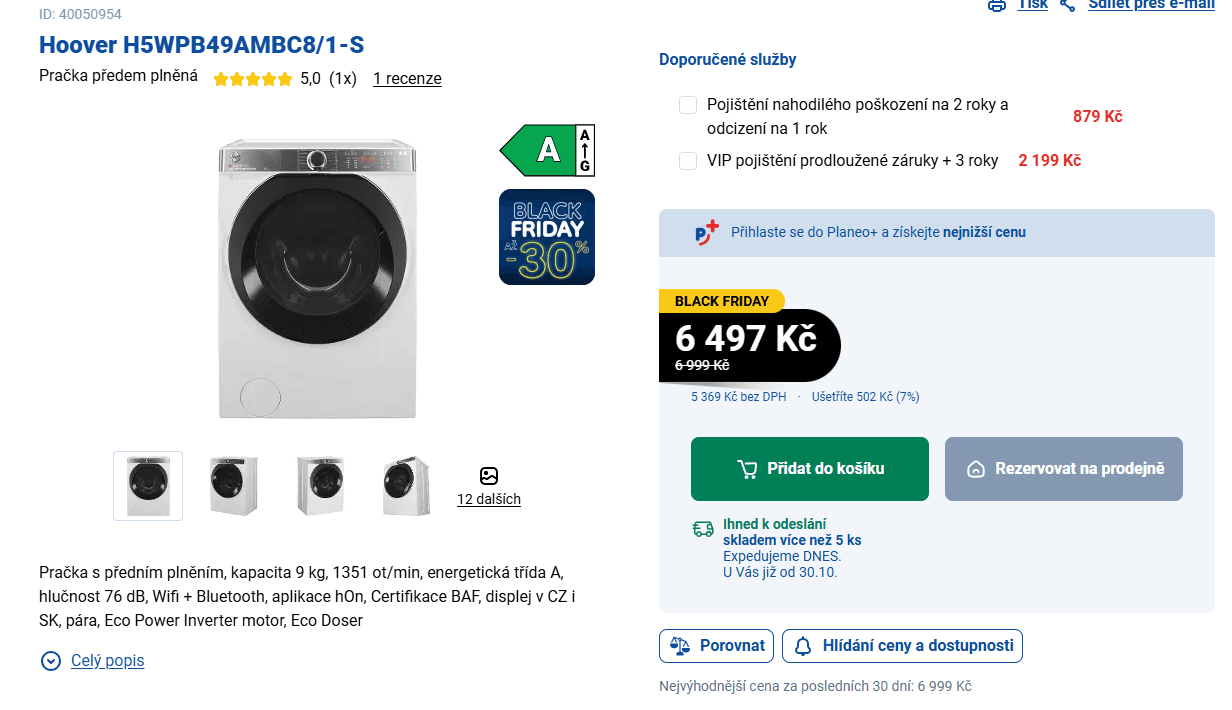Click the share icon next to Sdílet přes e-mail

pos(1066,5)
